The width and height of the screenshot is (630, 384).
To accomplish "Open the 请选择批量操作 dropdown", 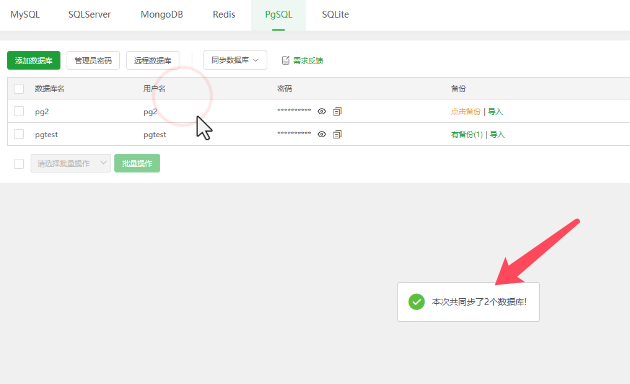I will [71, 163].
